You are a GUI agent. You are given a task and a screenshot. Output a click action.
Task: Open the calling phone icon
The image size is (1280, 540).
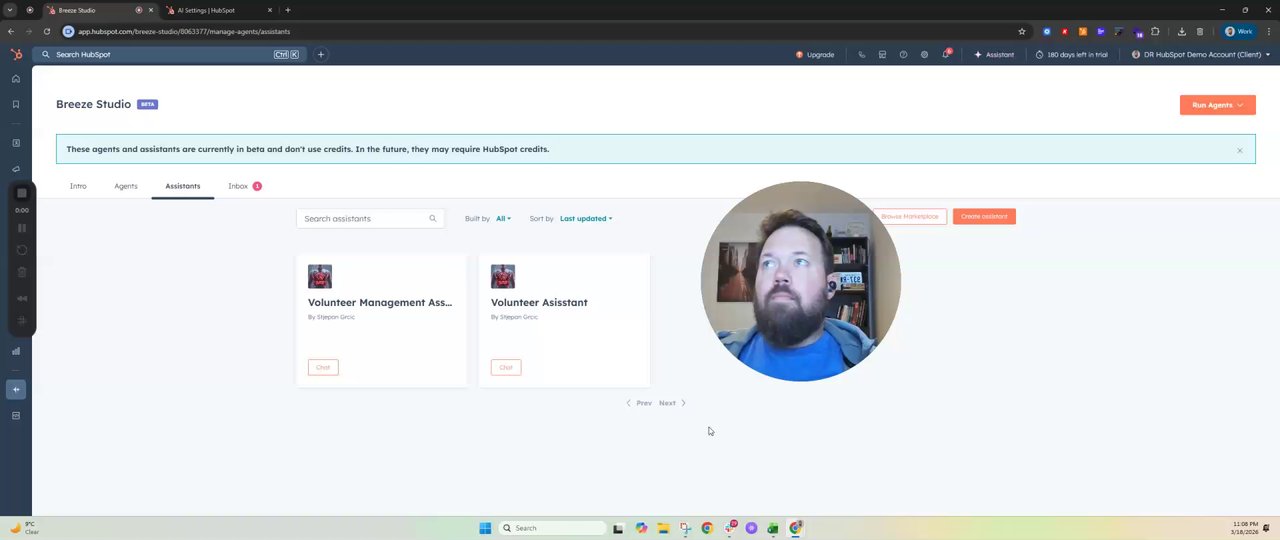(x=862, y=54)
